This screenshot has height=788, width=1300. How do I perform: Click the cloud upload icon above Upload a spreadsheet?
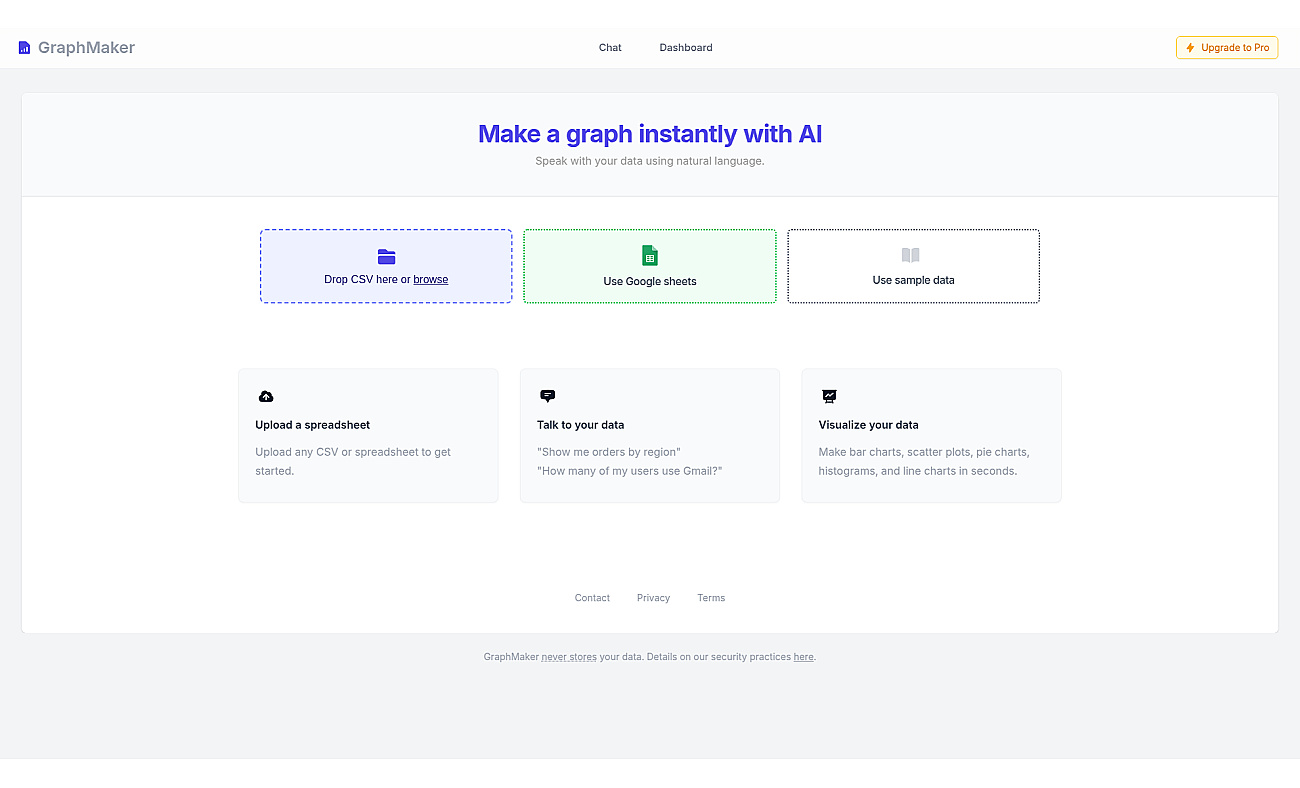point(266,396)
